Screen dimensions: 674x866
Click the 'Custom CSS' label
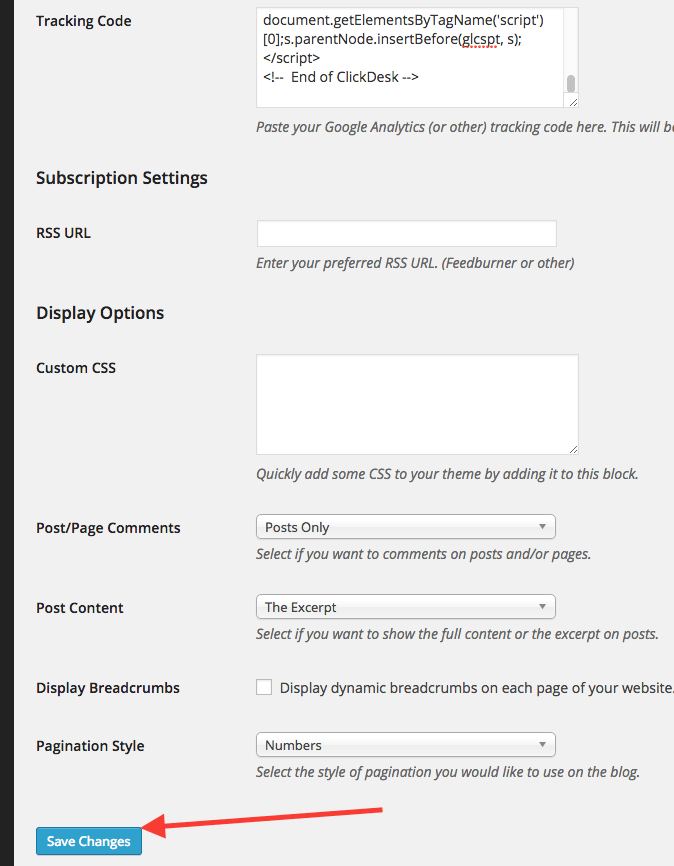[76, 368]
